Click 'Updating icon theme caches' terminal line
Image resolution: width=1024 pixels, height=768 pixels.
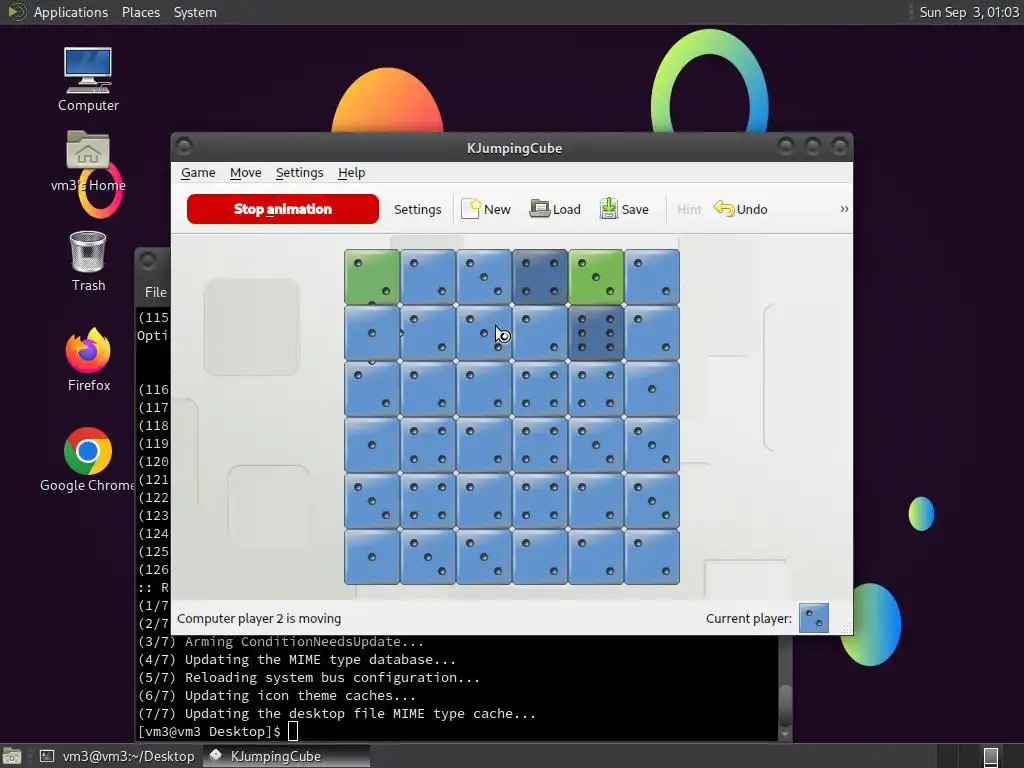(277, 696)
